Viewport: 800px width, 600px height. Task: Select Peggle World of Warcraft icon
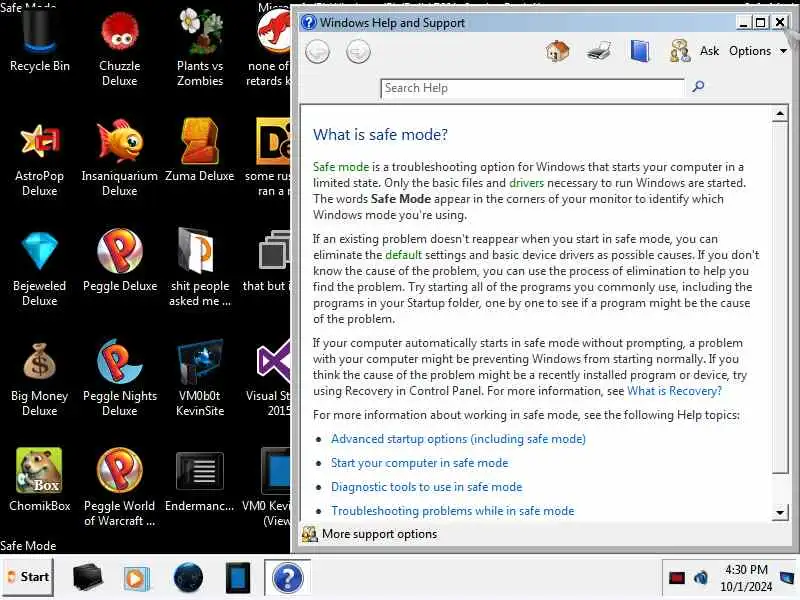pos(119,488)
